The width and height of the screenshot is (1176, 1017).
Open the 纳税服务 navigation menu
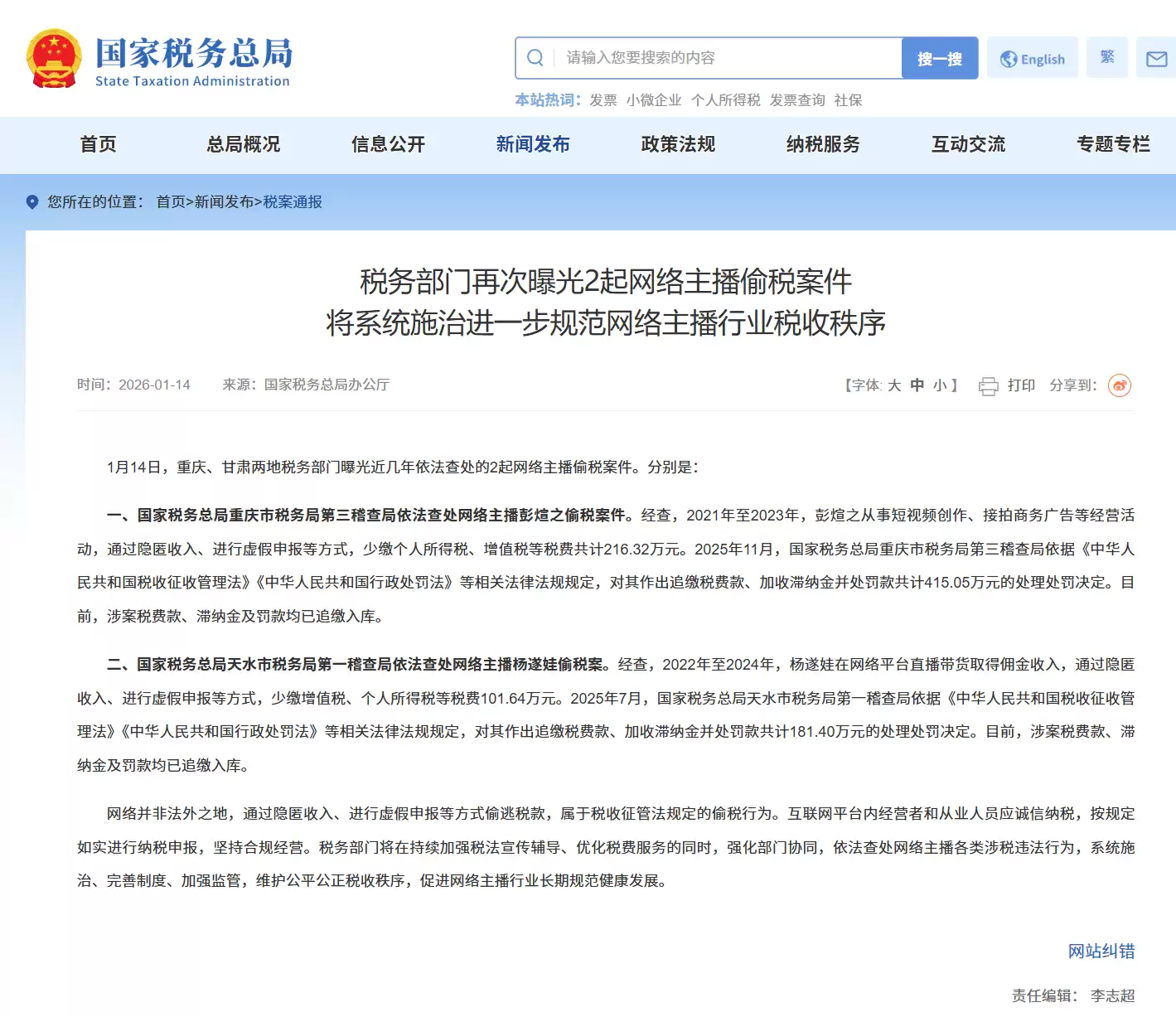coord(823,144)
